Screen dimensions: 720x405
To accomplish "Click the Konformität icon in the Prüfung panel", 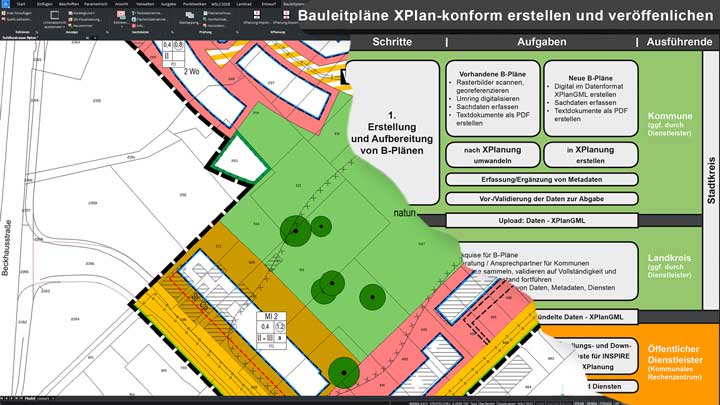I will tap(205, 19).
